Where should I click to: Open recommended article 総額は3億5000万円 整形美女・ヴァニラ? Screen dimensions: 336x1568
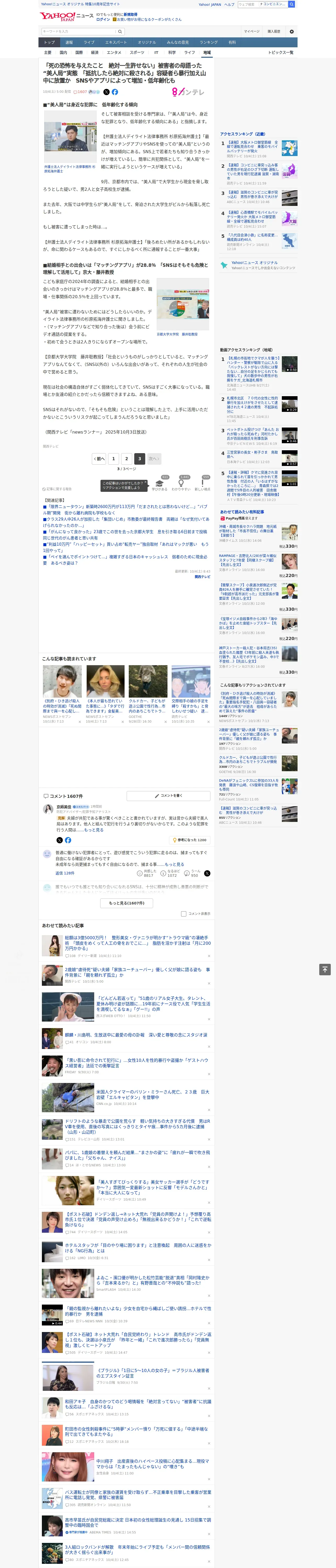tap(138, 943)
